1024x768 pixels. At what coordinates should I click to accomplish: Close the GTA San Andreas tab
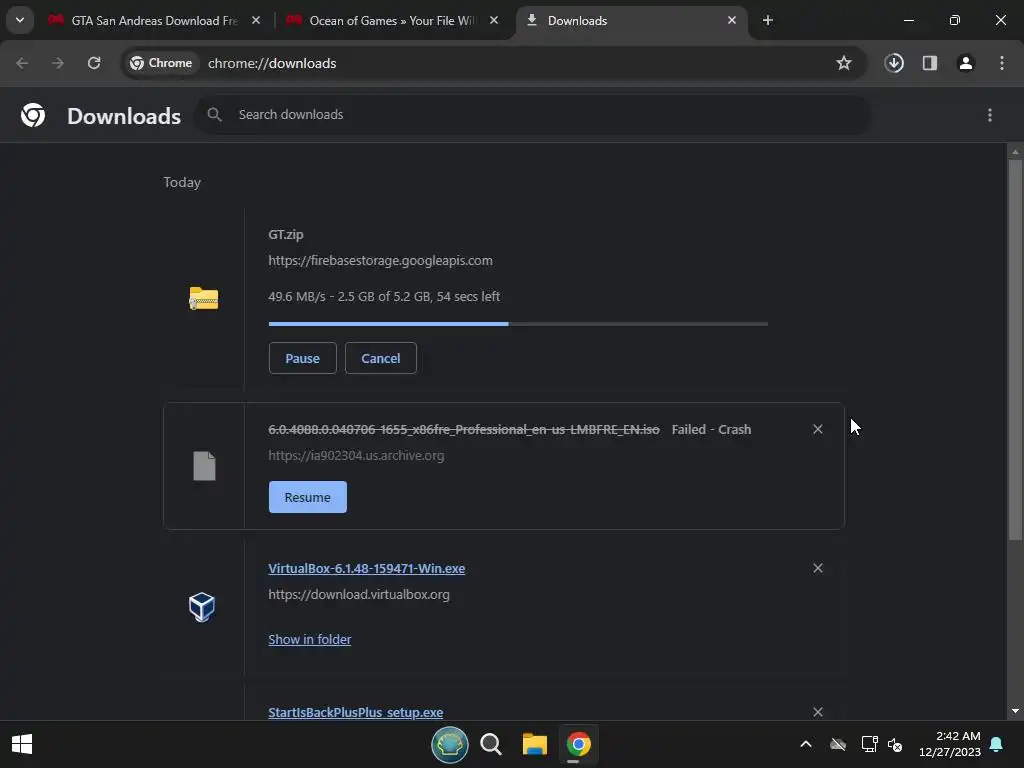pos(256,20)
